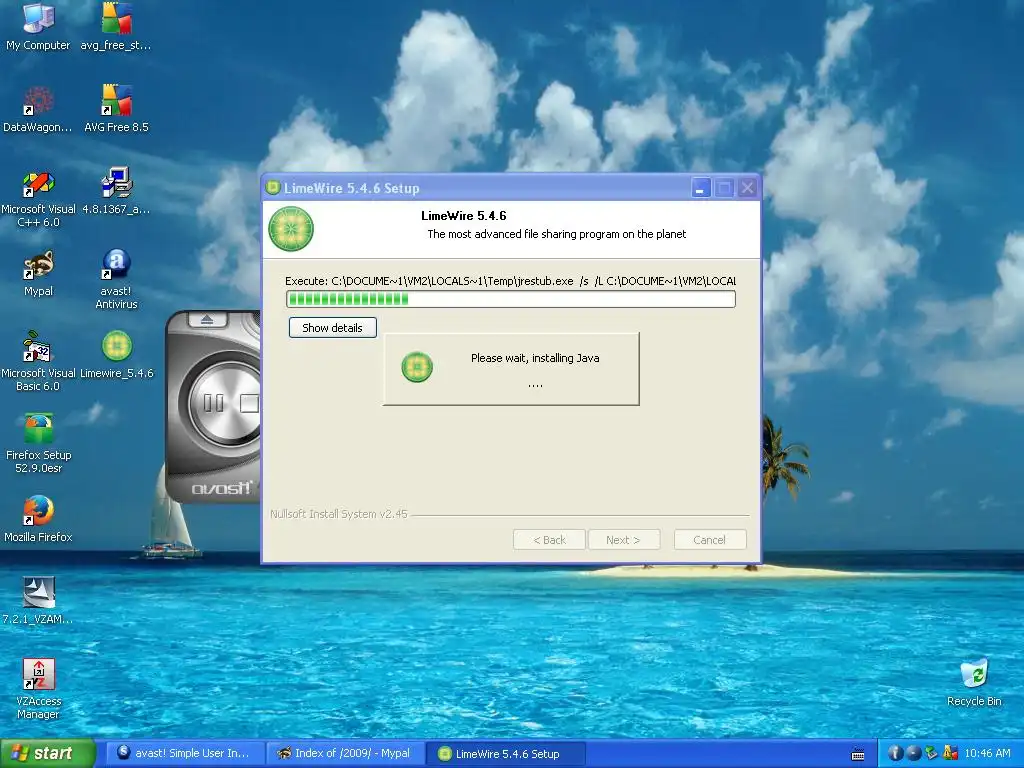The height and width of the screenshot is (768, 1024).
Task: Select the Firefox Setup 52.9.0esr icon
Action: [x=38, y=443]
